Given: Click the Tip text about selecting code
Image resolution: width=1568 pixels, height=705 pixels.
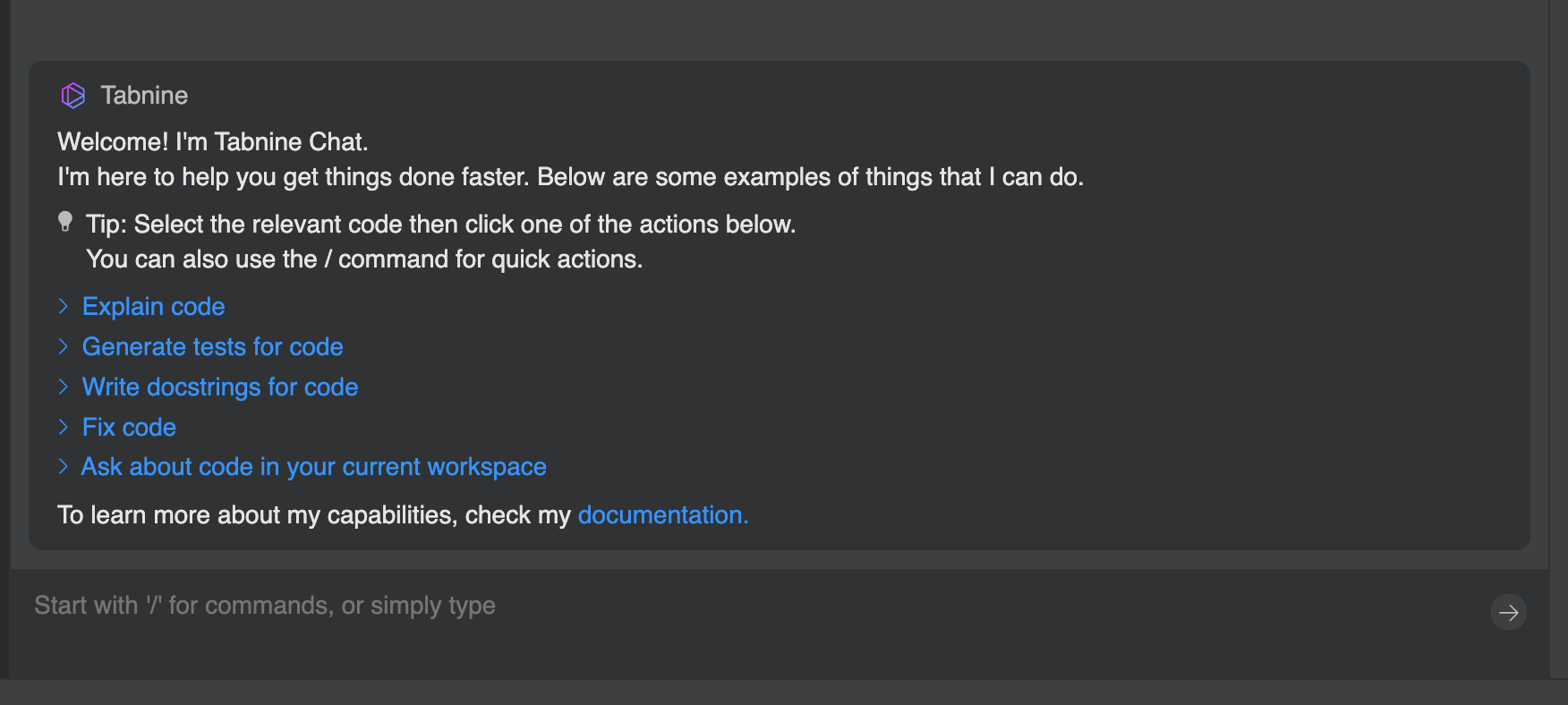Looking at the screenshot, I should pos(440,224).
